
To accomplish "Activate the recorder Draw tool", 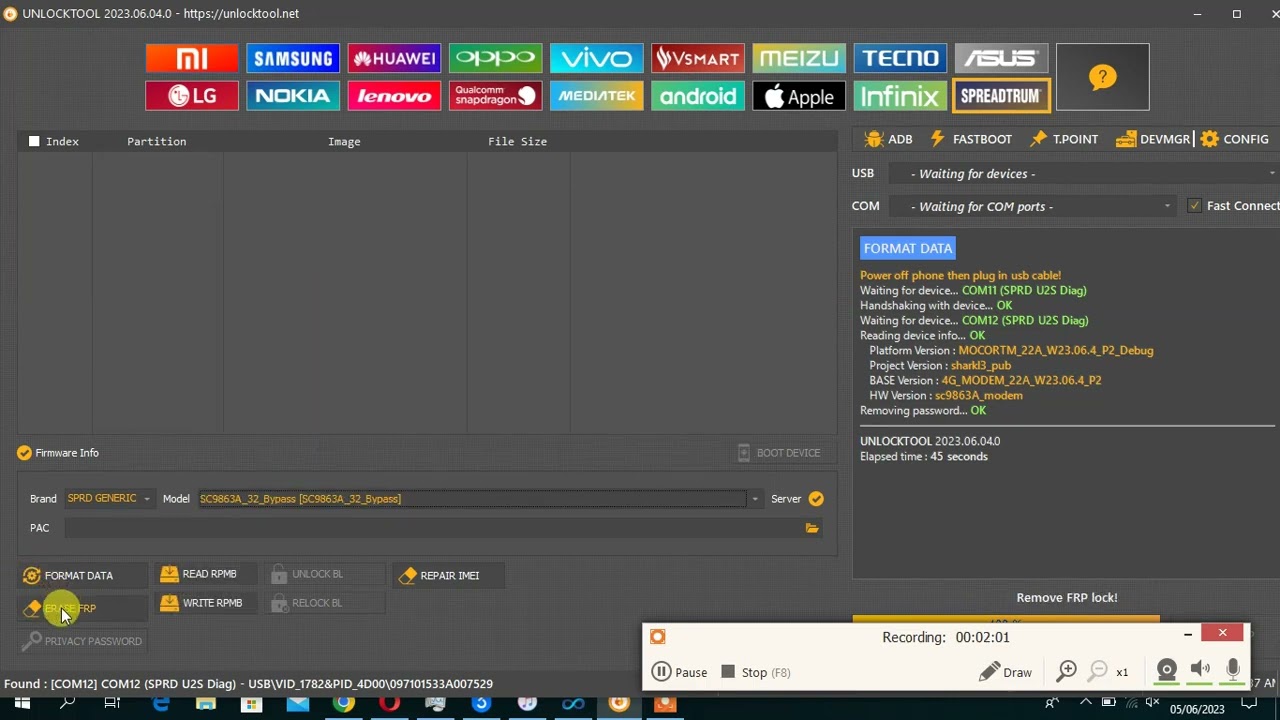I will click(1006, 672).
